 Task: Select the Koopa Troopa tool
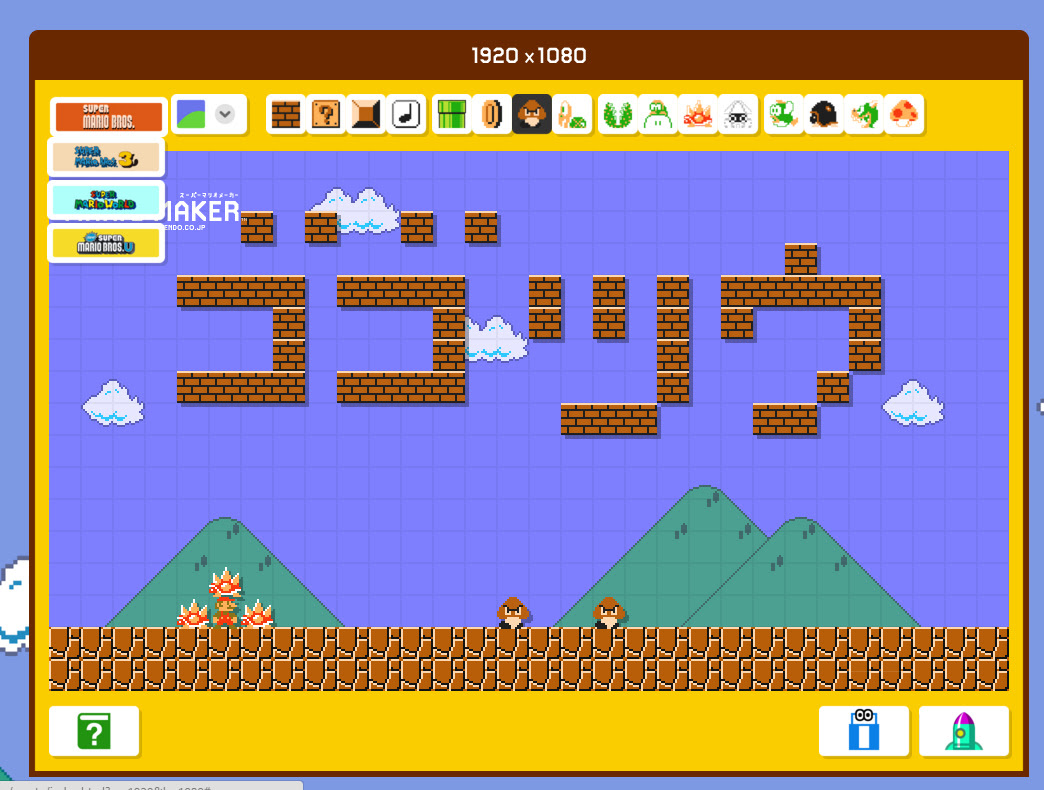coord(571,114)
